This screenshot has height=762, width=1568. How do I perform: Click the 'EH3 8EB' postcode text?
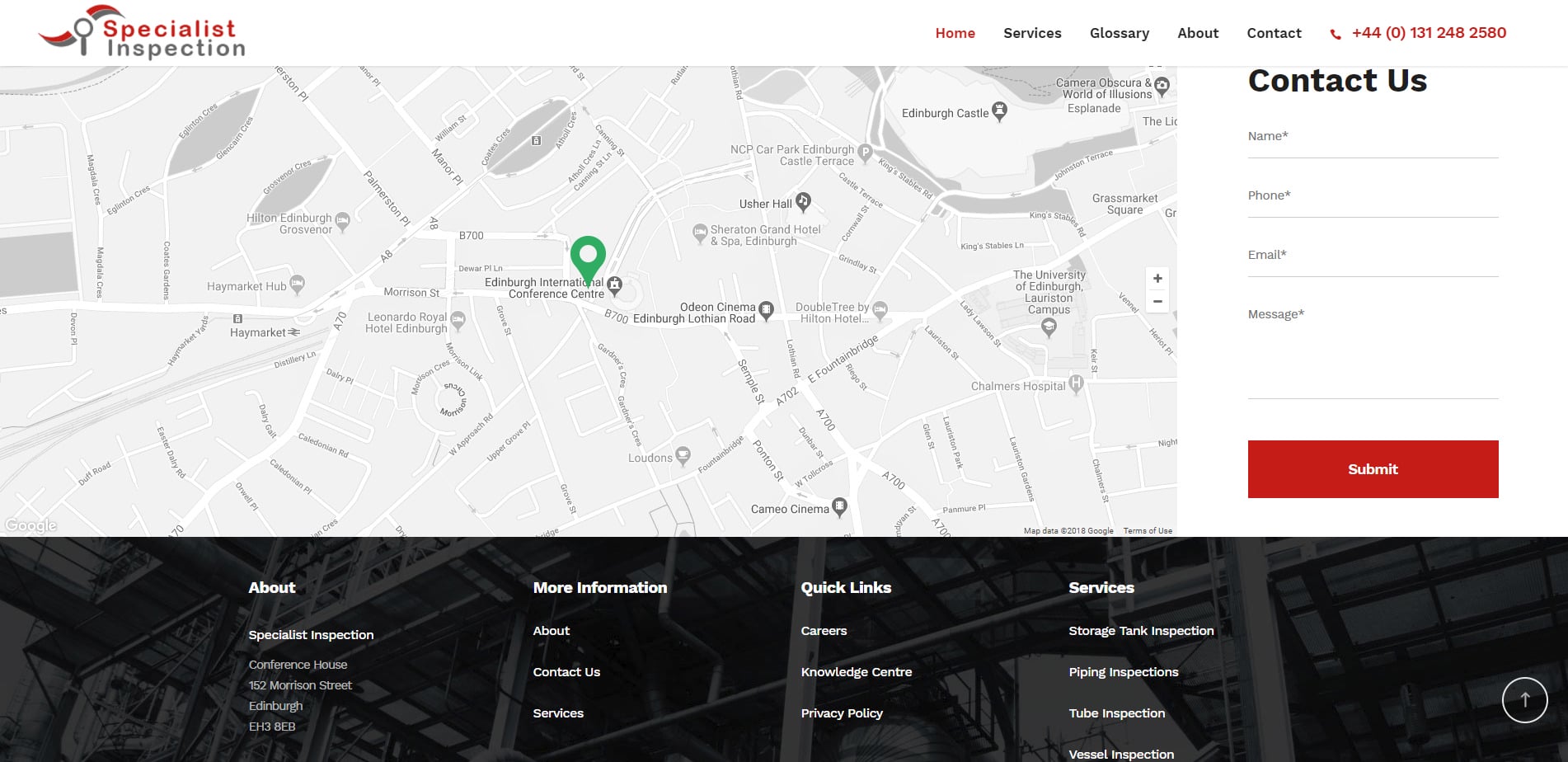[272, 727]
